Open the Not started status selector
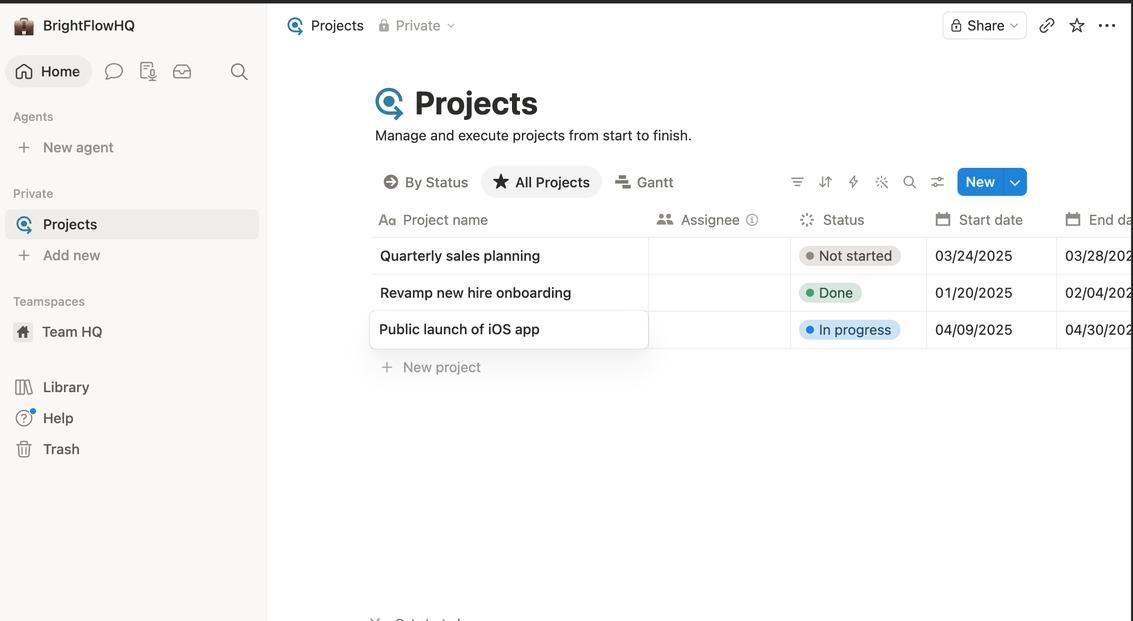The height and width of the screenshot is (621, 1133). point(850,256)
